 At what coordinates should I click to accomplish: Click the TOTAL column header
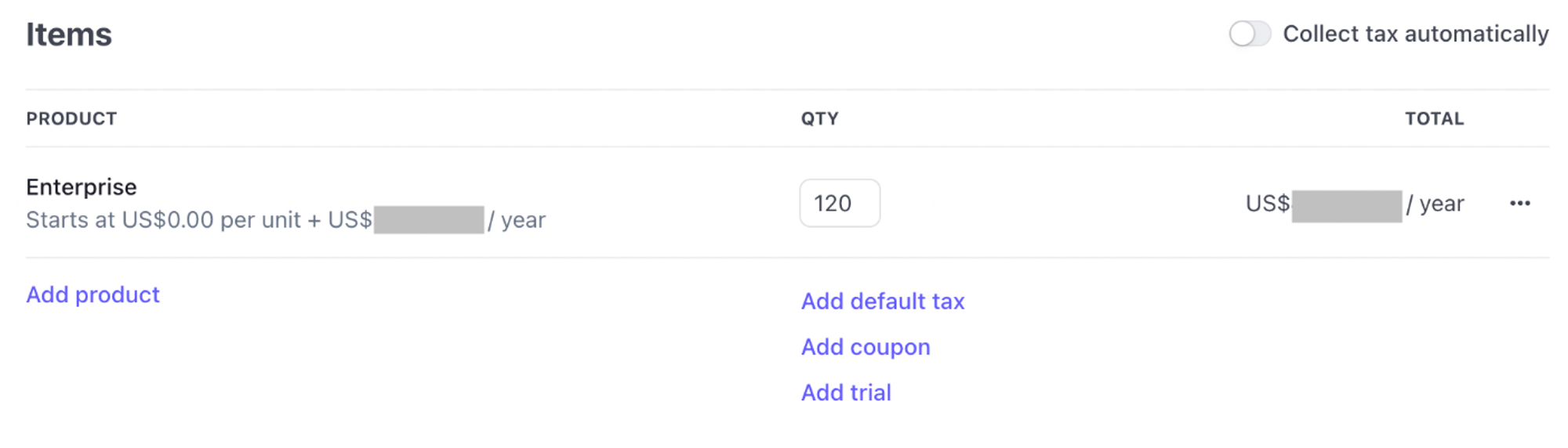click(1433, 119)
